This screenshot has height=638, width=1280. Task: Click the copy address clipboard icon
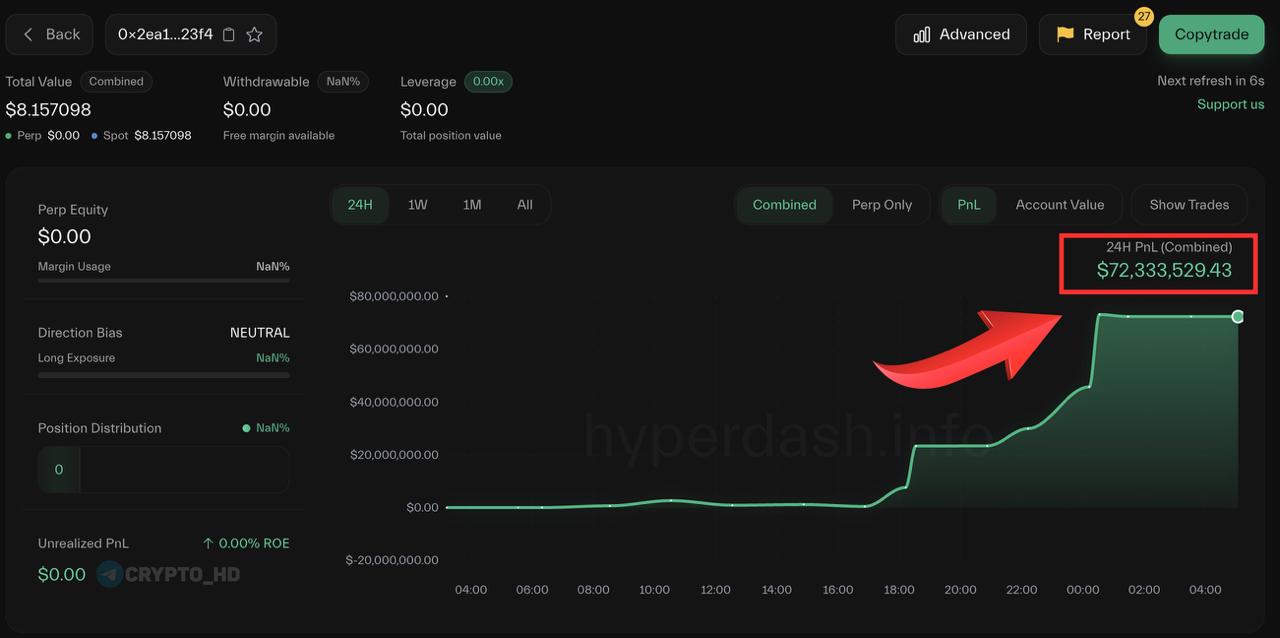coord(229,34)
